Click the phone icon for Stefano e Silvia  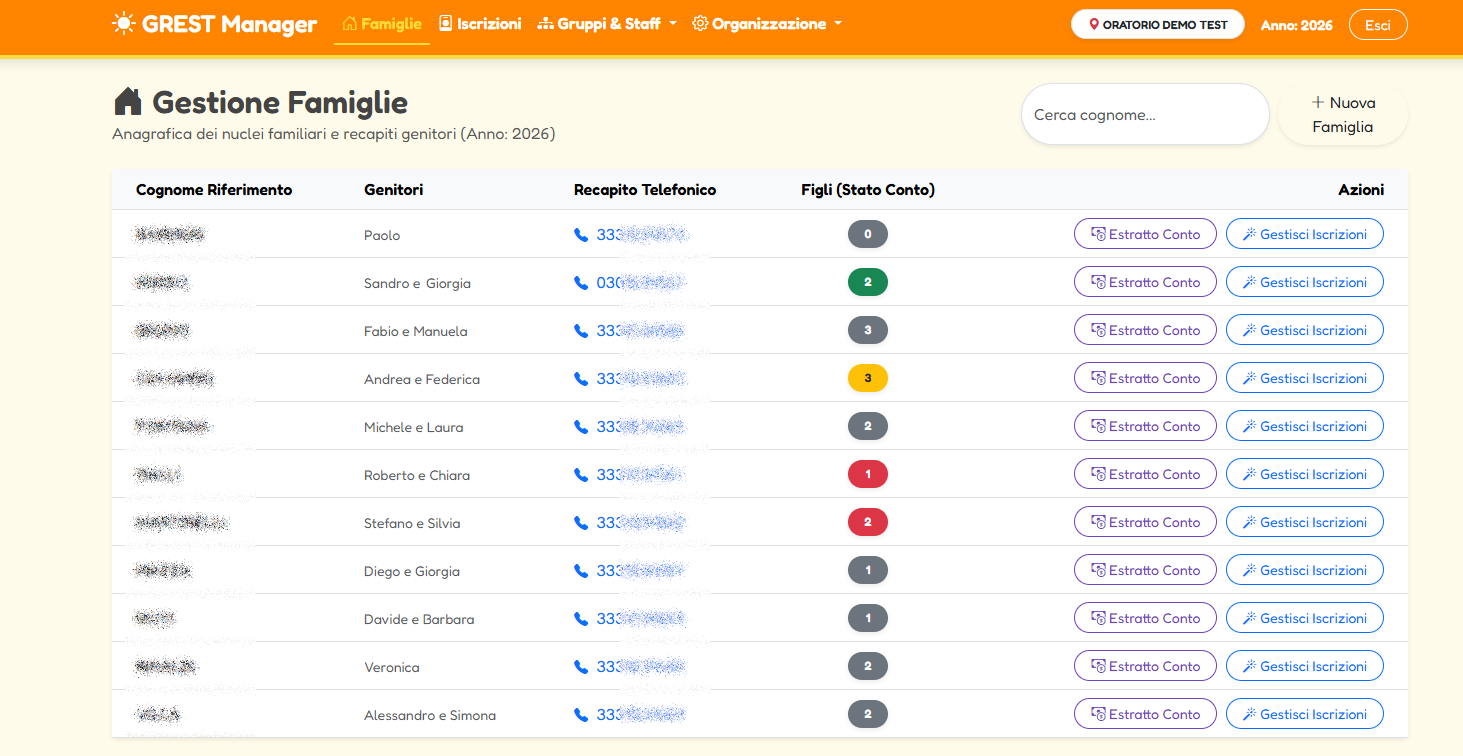tap(581, 523)
